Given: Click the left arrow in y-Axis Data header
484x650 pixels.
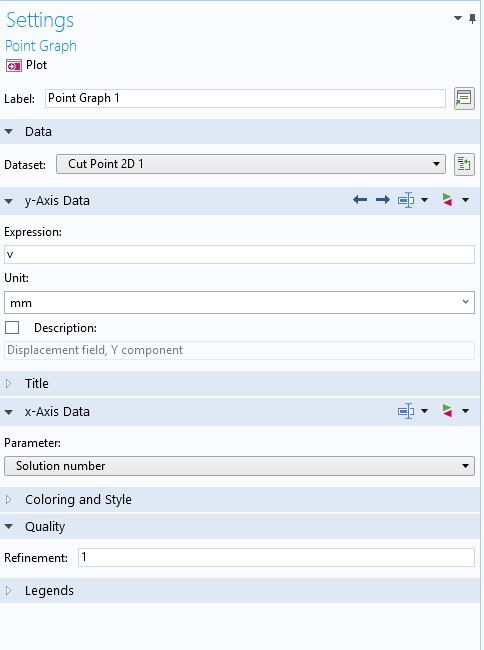Looking at the screenshot, I should pyautogui.click(x=360, y=200).
